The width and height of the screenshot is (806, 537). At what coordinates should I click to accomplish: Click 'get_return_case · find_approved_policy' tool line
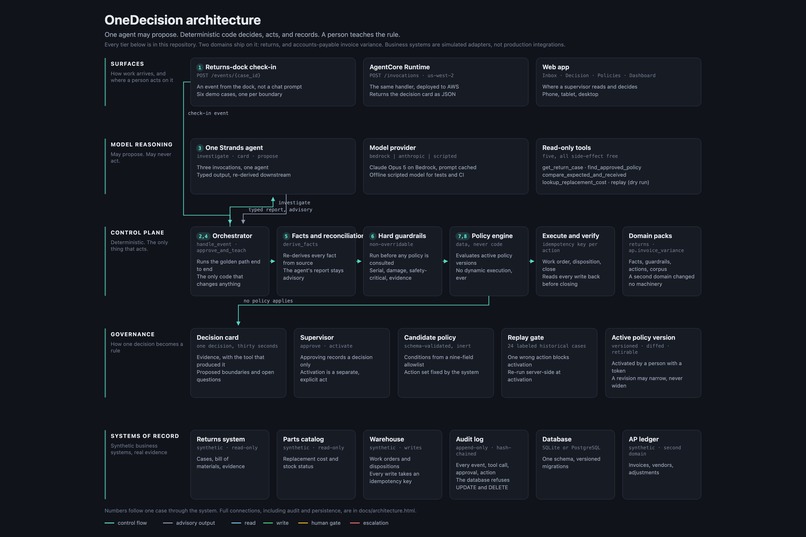point(591,168)
